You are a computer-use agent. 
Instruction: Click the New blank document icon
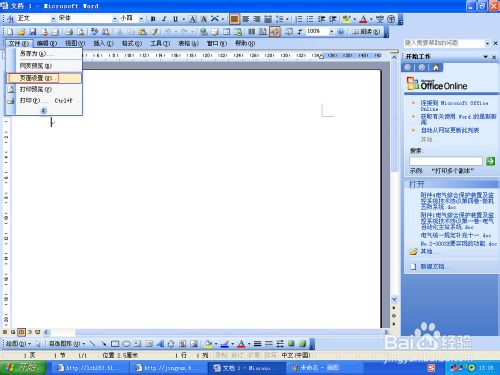(10, 32)
